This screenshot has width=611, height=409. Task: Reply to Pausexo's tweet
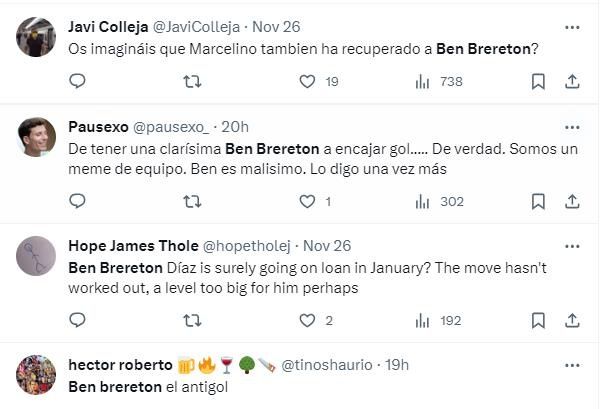tap(77, 202)
